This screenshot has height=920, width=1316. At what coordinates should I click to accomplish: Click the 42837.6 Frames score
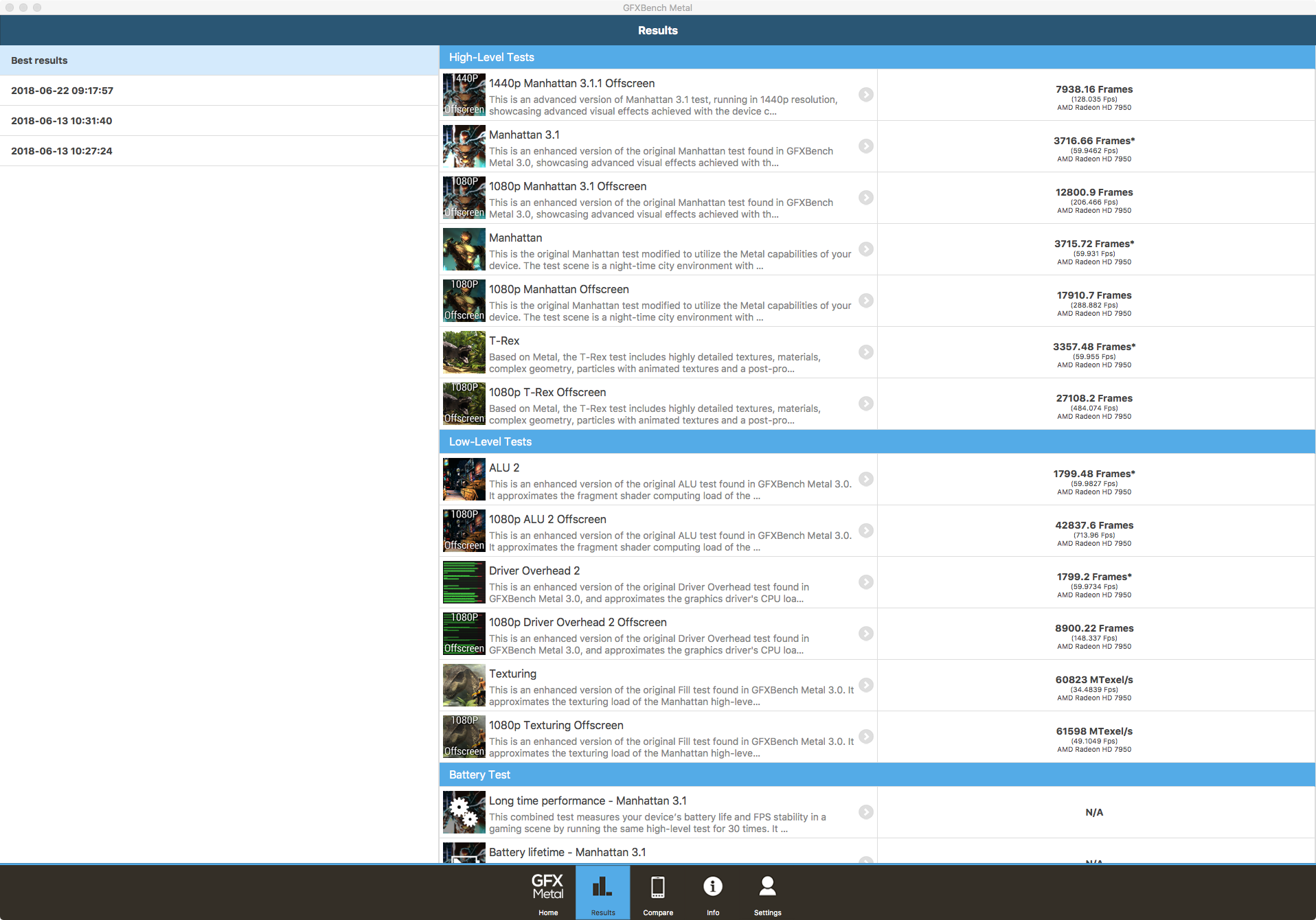pyautogui.click(x=1094, y=525)
